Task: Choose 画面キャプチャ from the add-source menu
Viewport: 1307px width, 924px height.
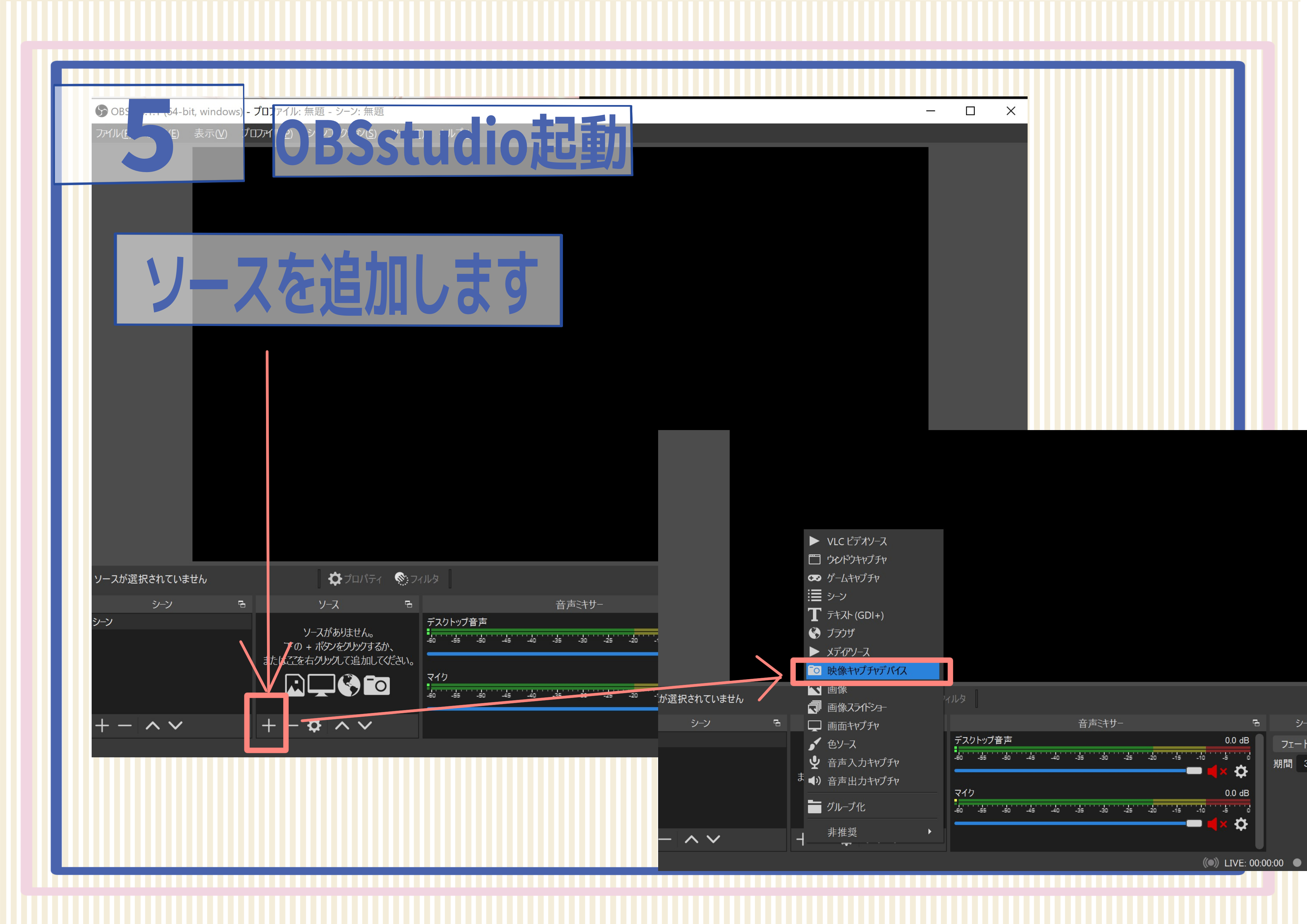Action: click(873, 725)
